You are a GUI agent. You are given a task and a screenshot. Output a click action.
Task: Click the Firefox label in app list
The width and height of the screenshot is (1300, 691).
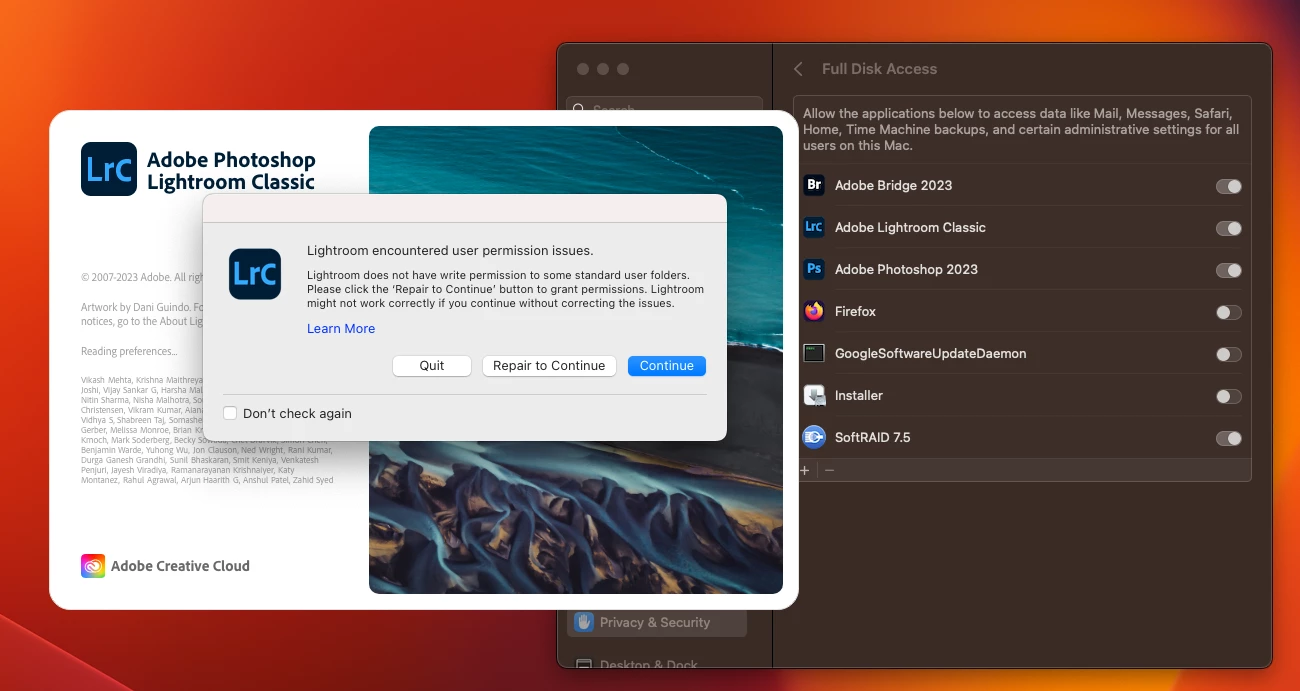[x=855, y=311]
